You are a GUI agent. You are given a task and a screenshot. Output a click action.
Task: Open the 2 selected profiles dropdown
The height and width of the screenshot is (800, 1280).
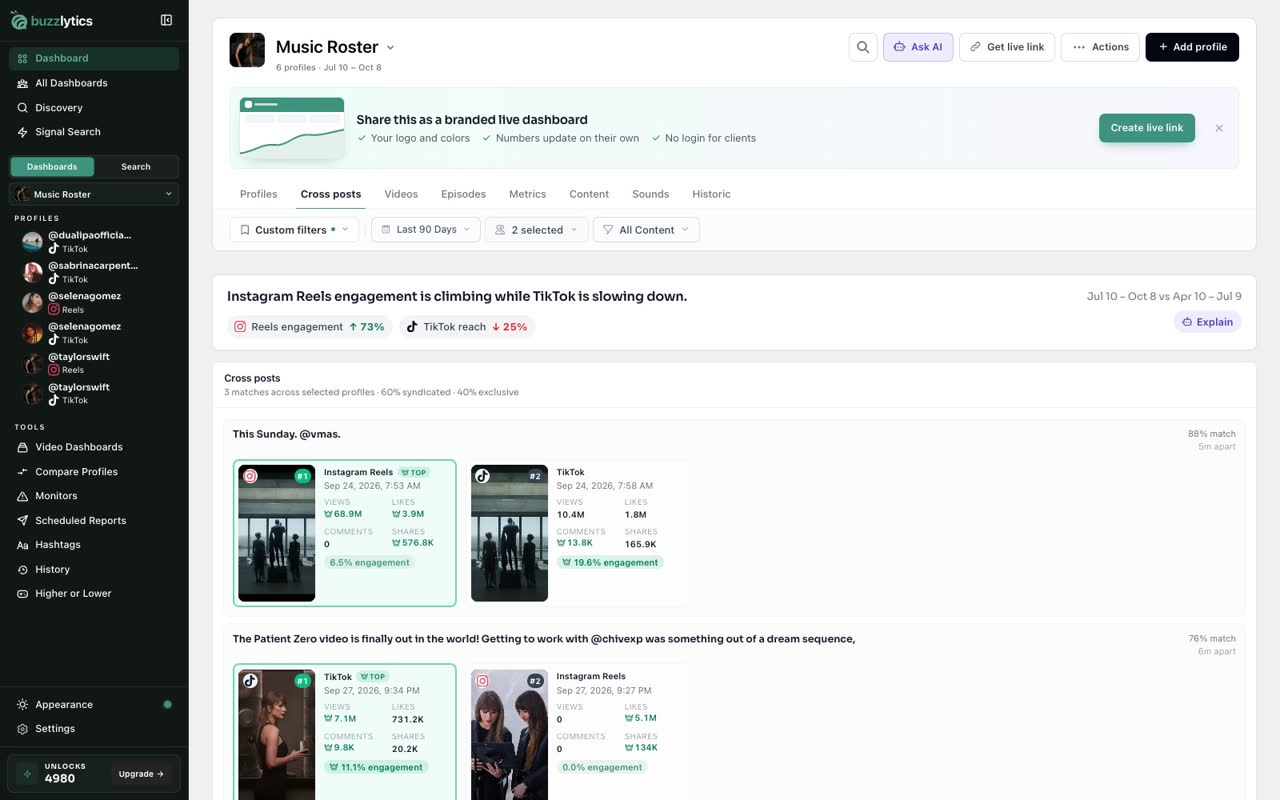click(536, 230)
